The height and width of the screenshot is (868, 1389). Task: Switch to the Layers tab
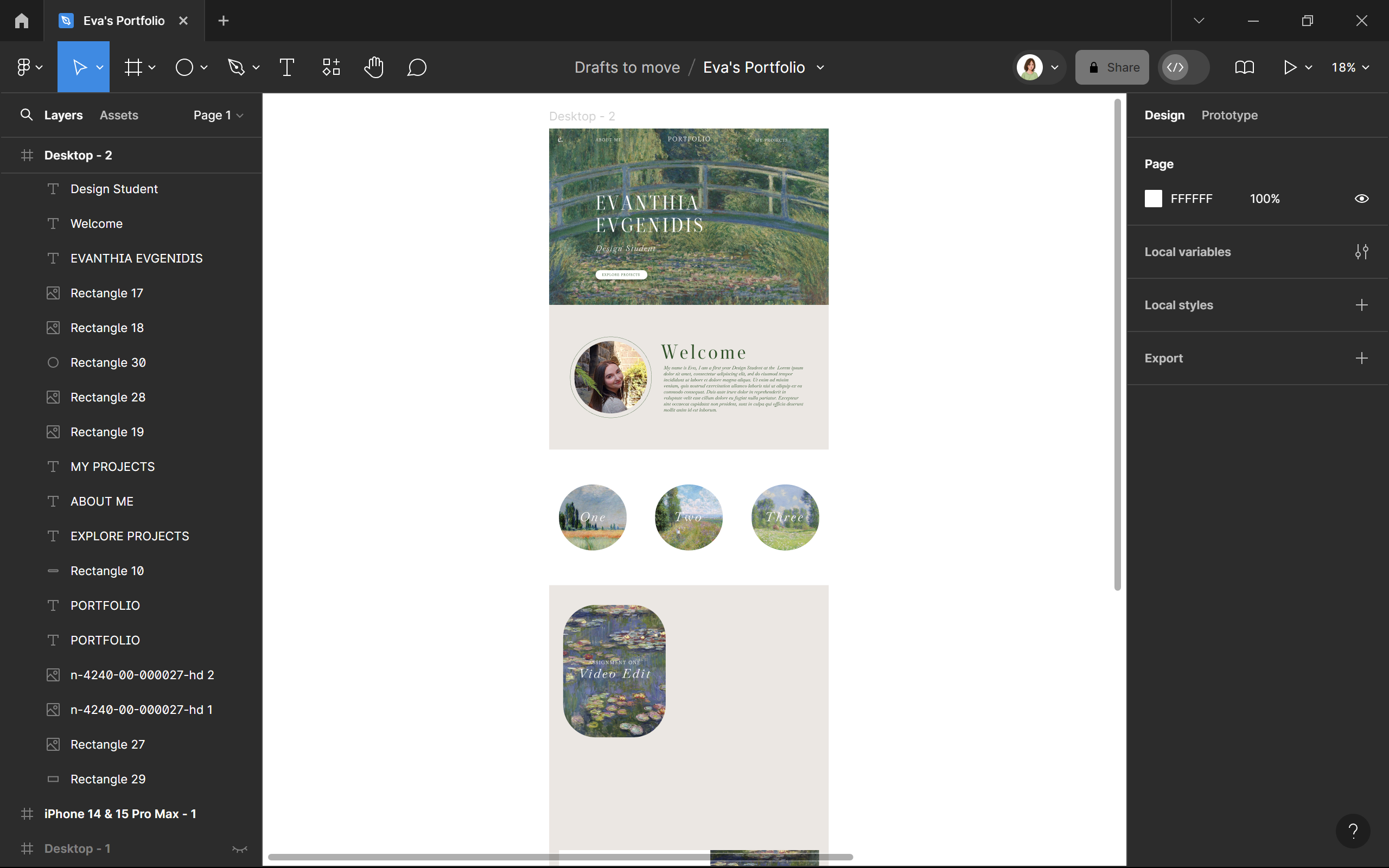[x=63, y=115]
